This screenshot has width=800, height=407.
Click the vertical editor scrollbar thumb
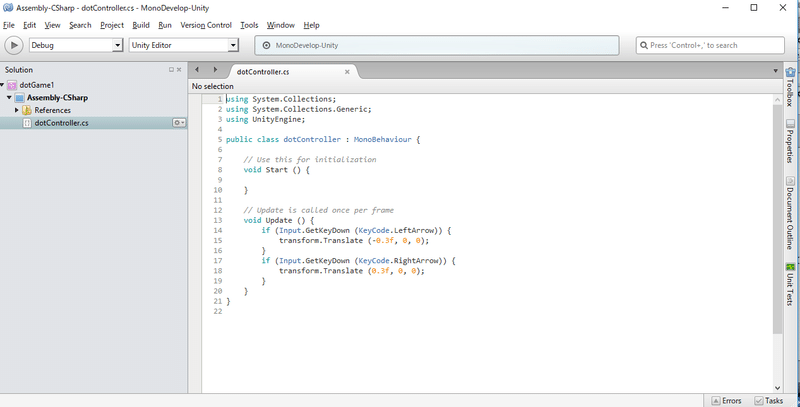[777, 219]
